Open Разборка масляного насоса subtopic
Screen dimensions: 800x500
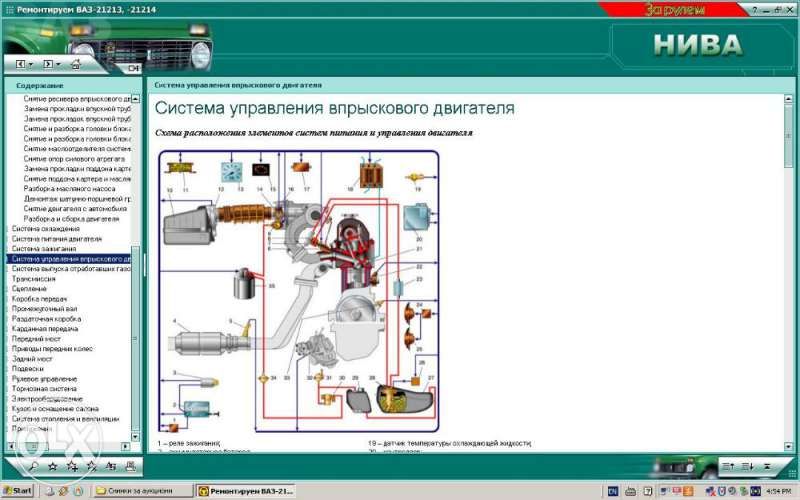tap(69, 189)
